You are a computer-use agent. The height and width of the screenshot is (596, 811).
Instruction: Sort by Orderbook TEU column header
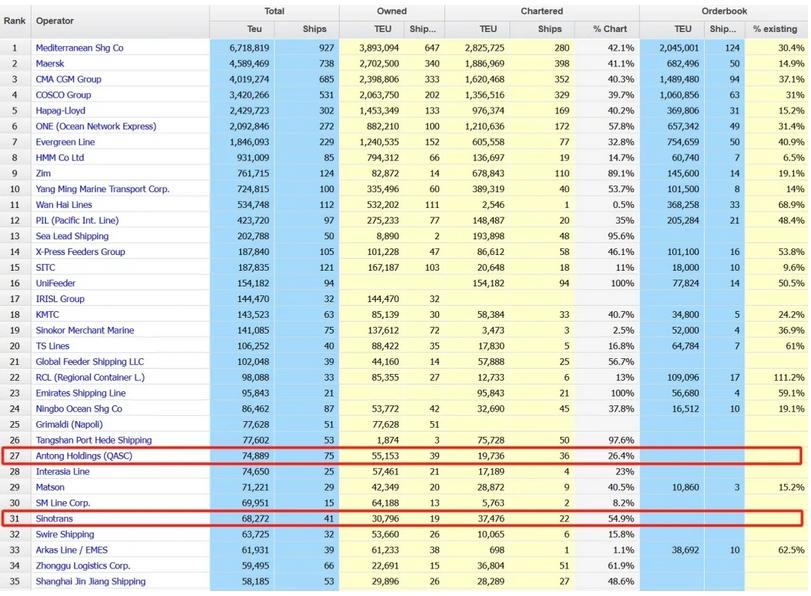point(683,29)
